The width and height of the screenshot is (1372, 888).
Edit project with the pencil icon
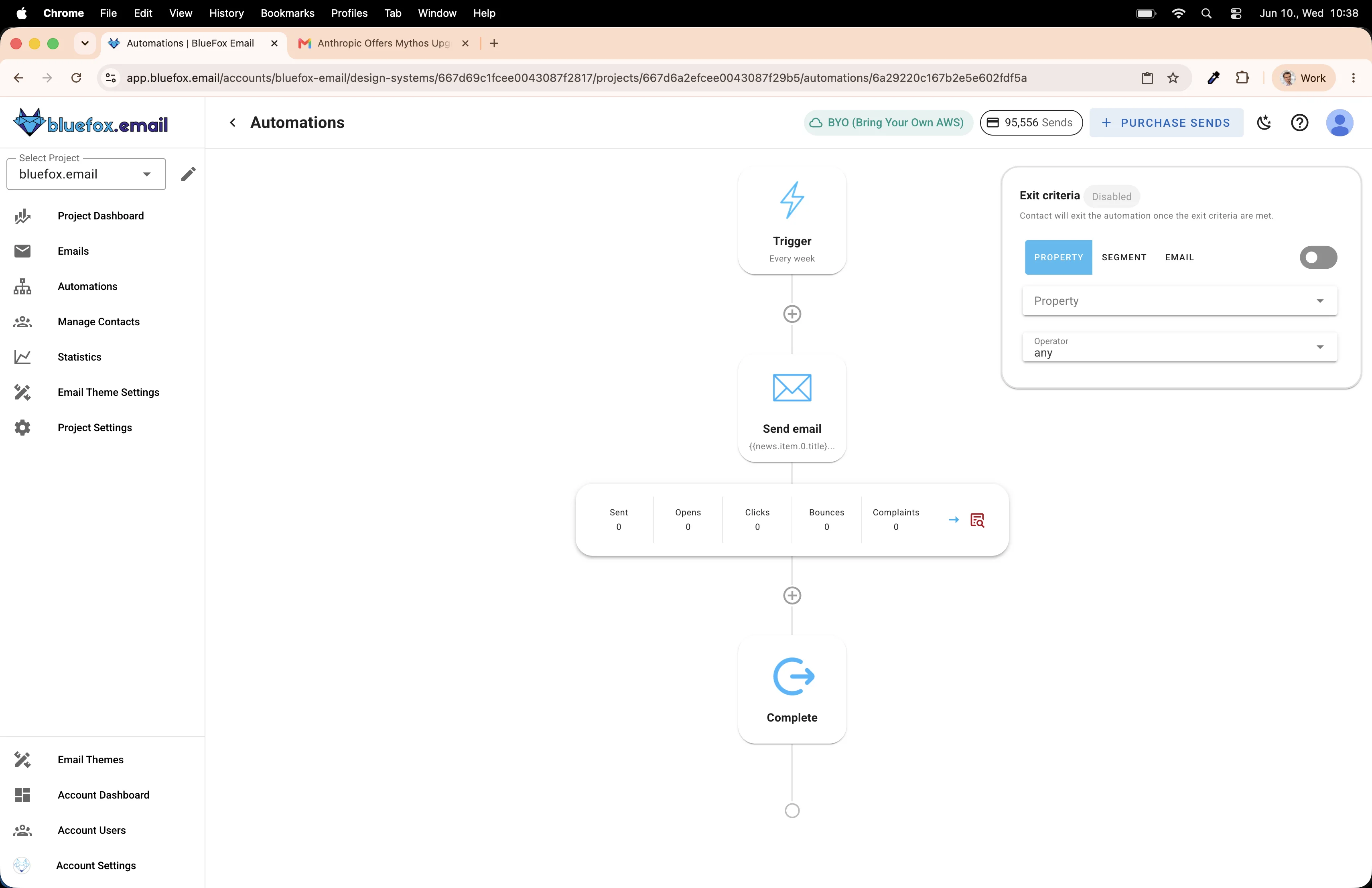tap(188, 174)
